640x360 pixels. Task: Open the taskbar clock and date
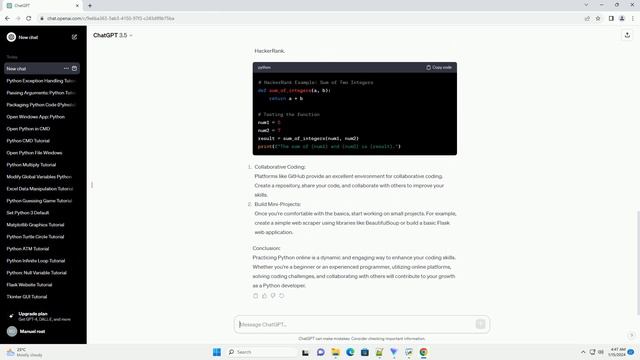coord(617,352)
